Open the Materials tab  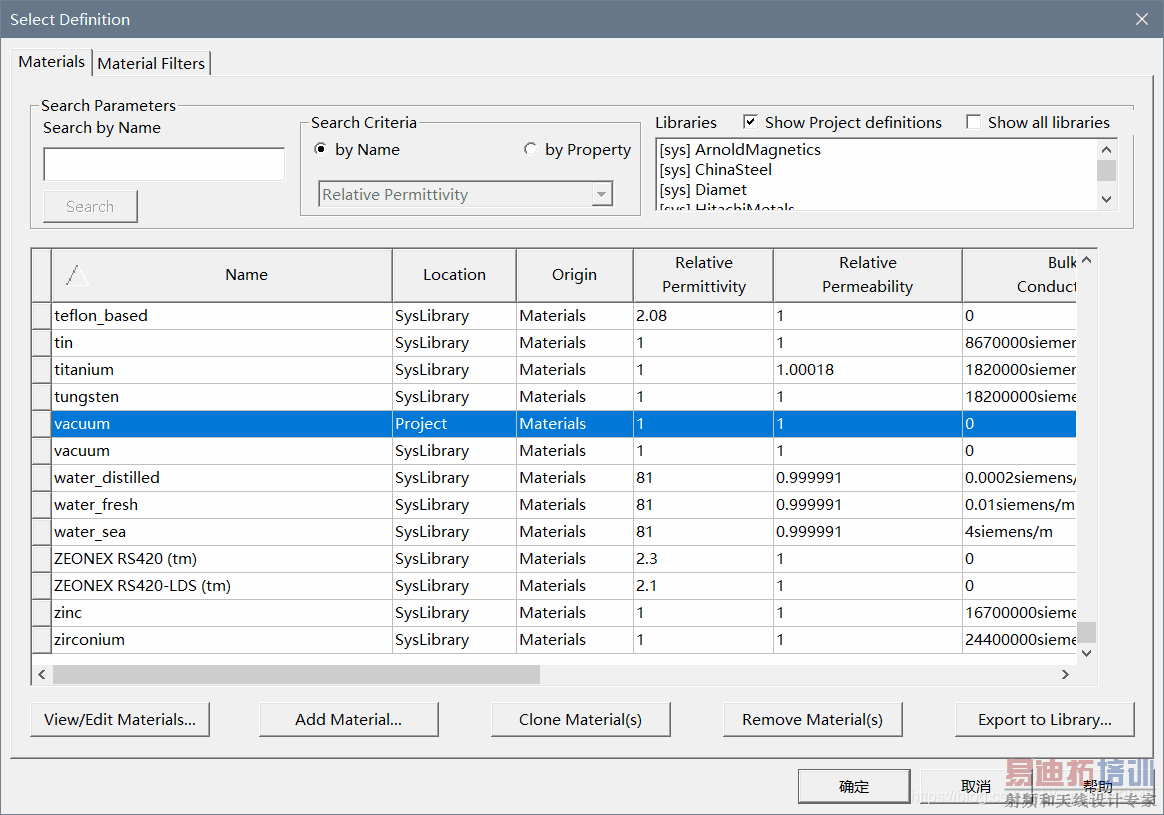(x=52, y=62)
